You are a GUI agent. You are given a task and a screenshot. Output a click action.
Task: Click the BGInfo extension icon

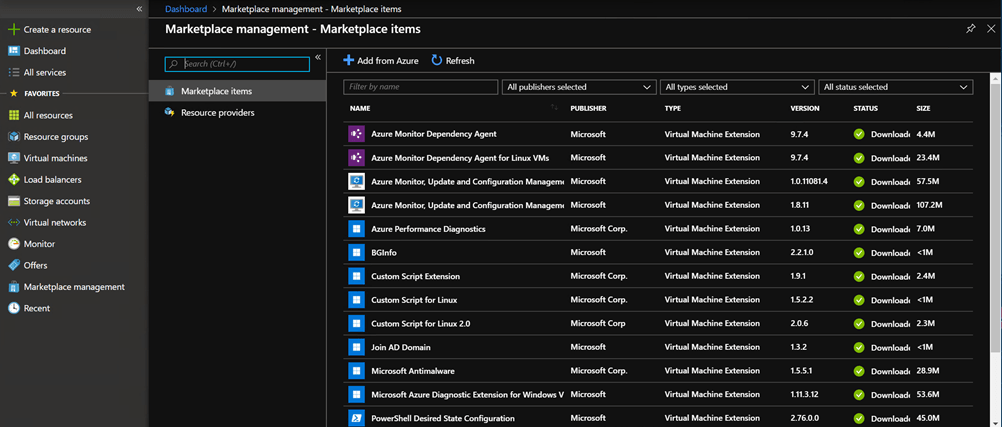356,252
